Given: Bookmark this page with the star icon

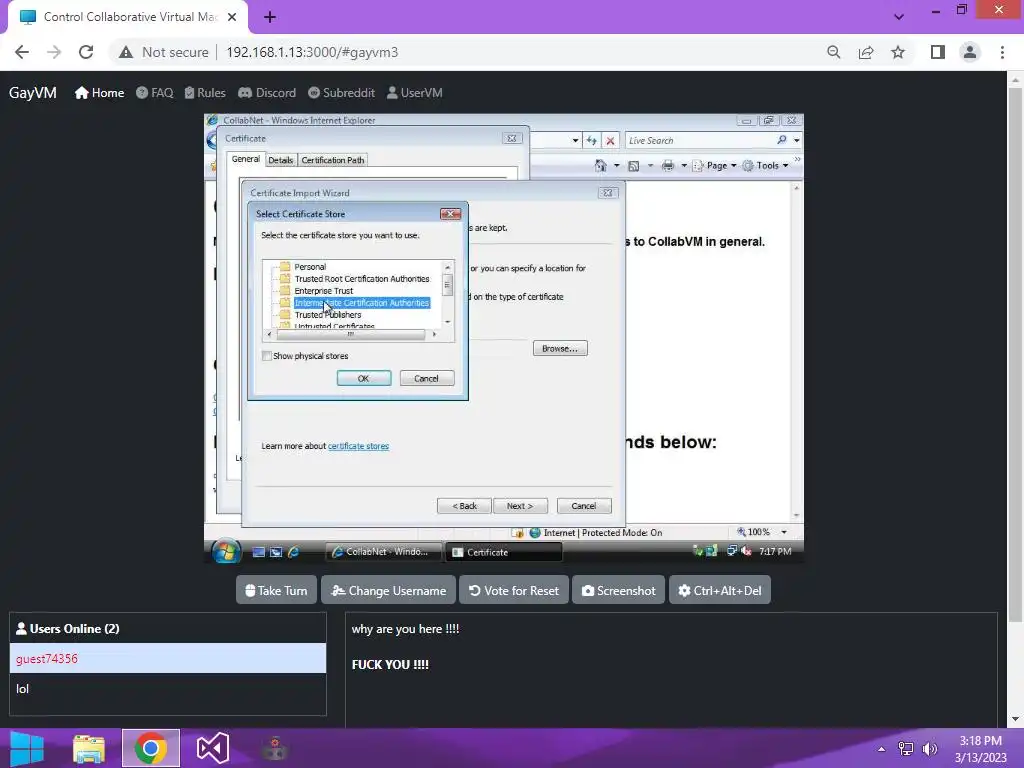Looking at the screenshot, I should (x=898, y=52).
